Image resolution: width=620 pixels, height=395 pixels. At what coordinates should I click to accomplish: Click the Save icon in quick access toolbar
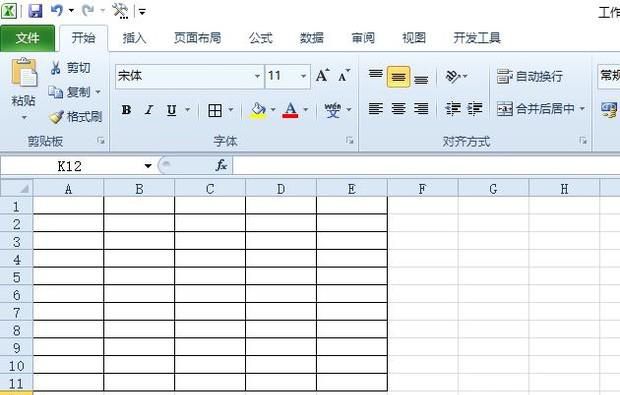(x=35, y=11)
